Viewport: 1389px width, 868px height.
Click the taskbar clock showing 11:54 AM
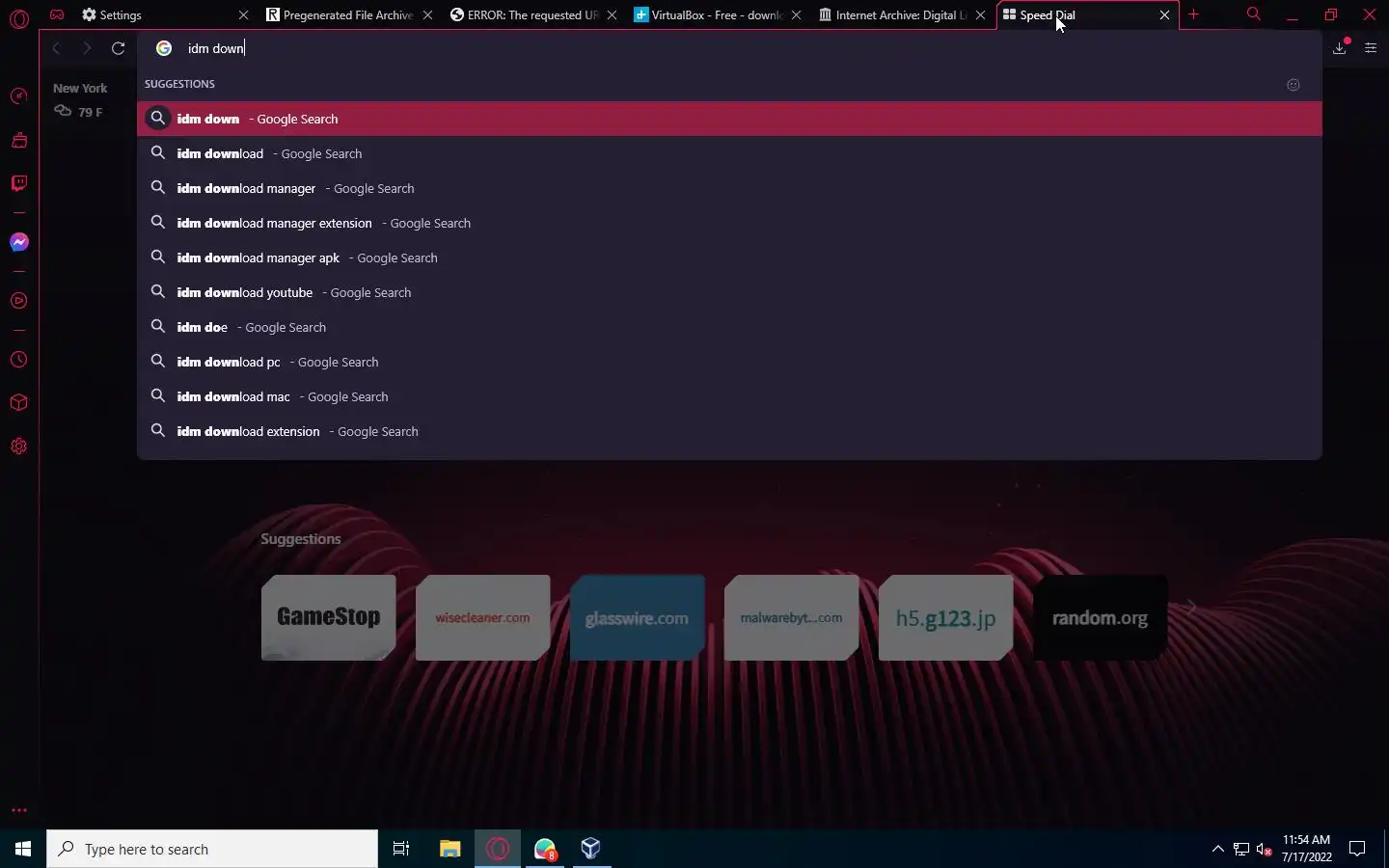(x=1307, y=849)
